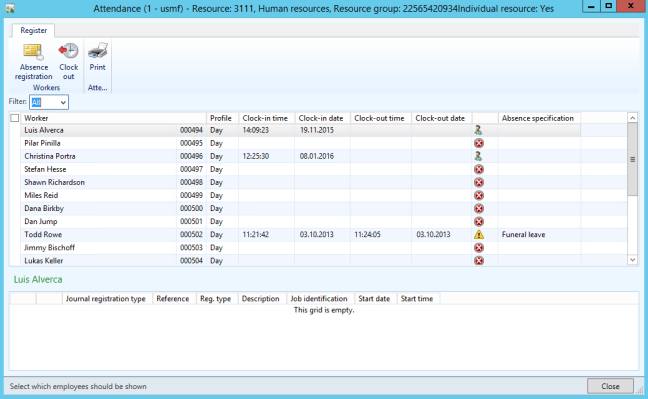Screen dimensions: 648x399
Task: Click the Close button
Action: click(610, 386)
